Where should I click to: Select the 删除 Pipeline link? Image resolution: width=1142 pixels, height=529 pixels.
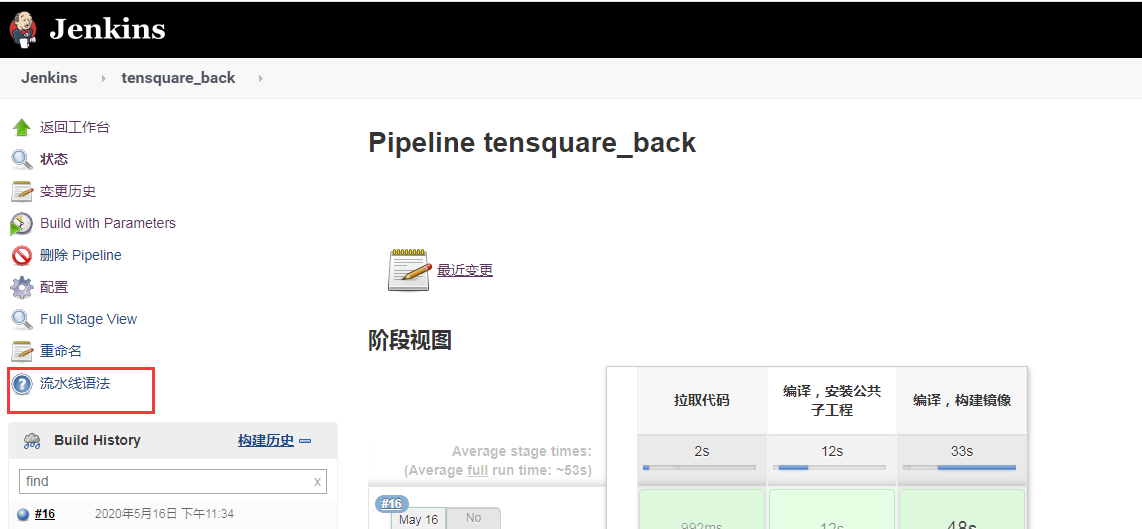pos(81,255)
